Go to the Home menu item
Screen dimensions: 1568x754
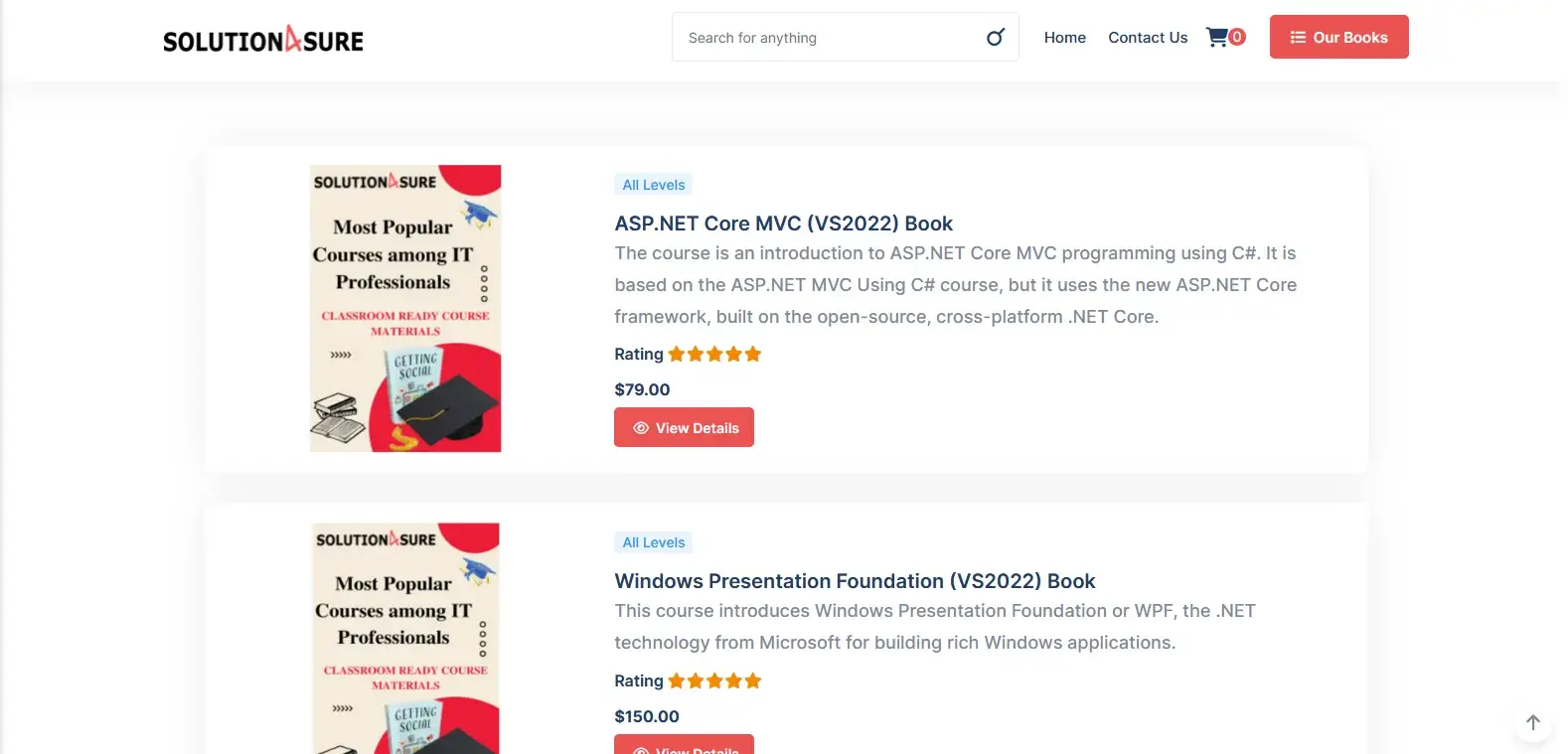point(1064,38)
